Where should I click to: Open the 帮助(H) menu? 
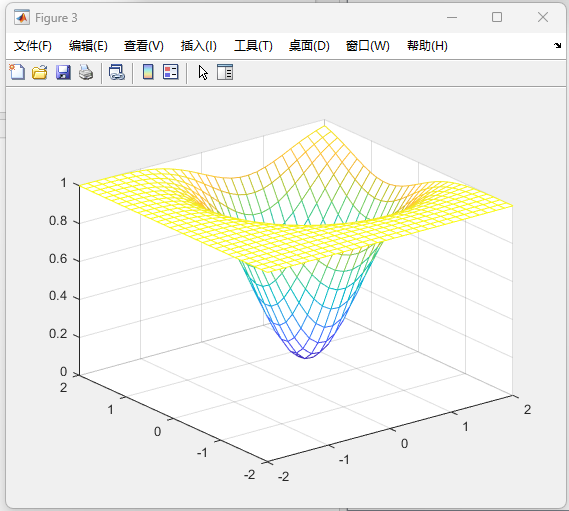427,46
